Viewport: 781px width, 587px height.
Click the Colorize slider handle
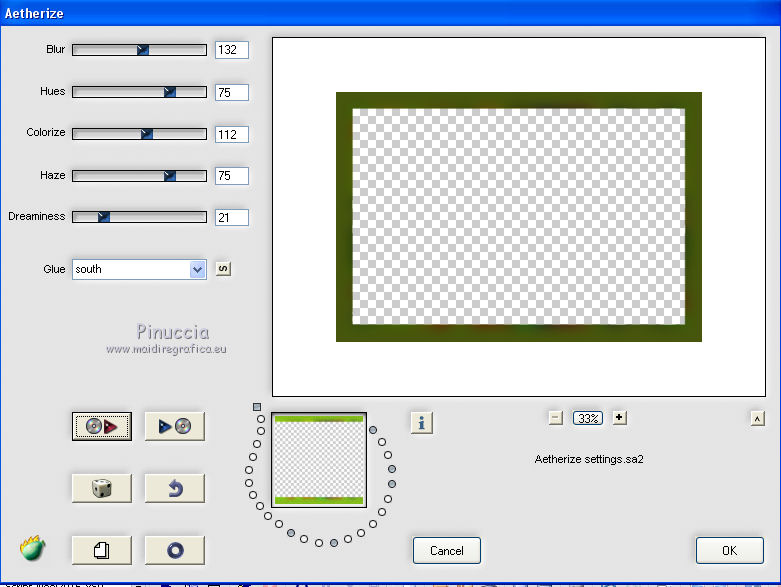tap(146, 134)
